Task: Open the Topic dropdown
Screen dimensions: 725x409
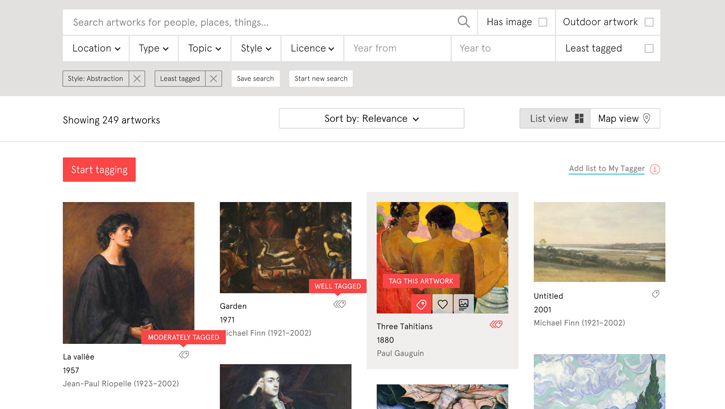Action: (204, 49)
